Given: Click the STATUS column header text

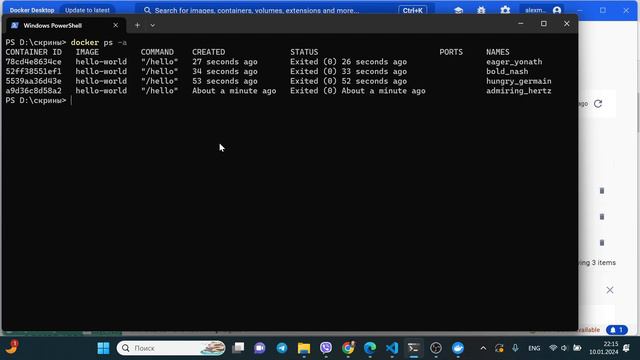Looking at the screenshot, I should (x=304, y=52).
